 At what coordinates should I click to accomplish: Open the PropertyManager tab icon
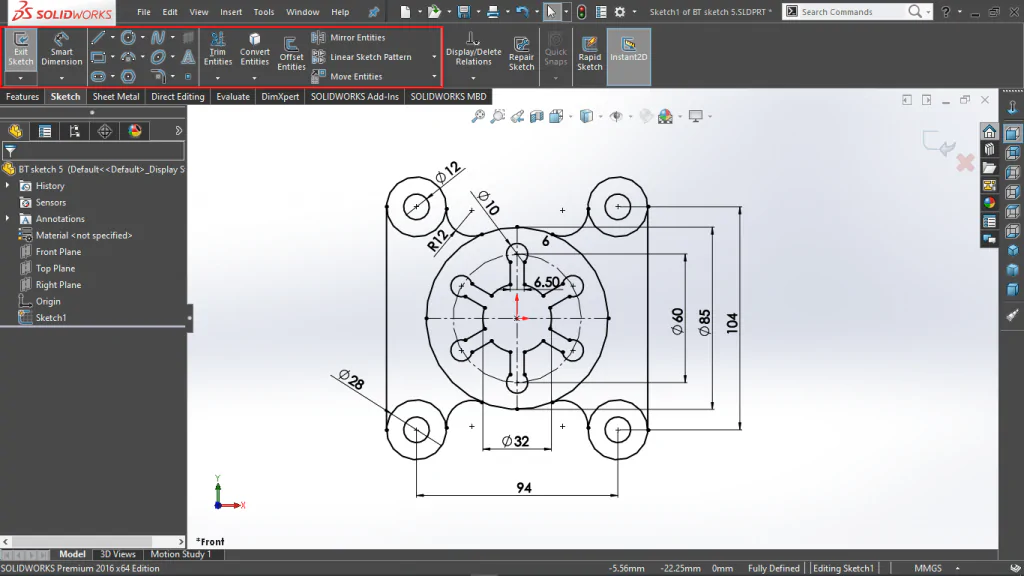(x=45, y=131)
